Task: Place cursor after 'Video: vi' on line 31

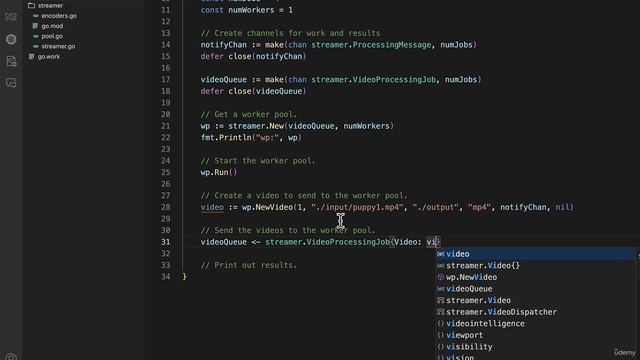Action: click(x=436, y=242)
